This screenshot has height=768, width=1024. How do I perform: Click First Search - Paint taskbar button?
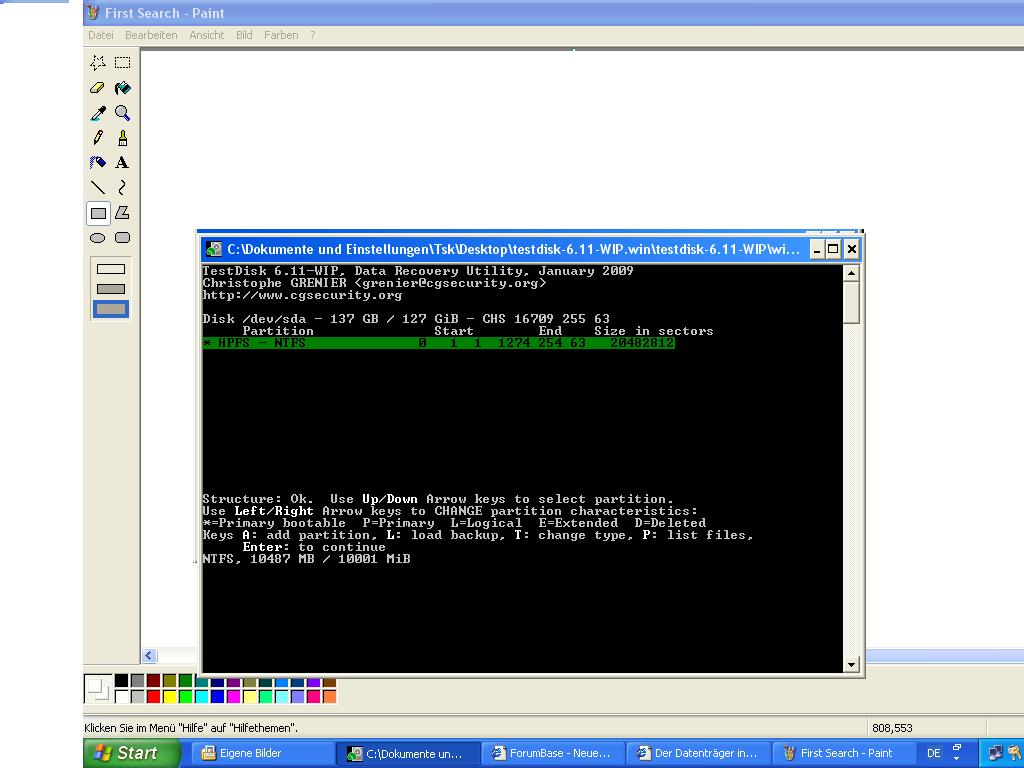(844, 753)
